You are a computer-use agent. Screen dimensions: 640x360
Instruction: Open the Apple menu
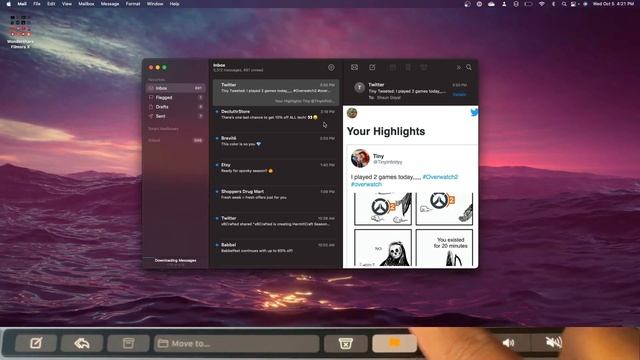coord(9,4)
